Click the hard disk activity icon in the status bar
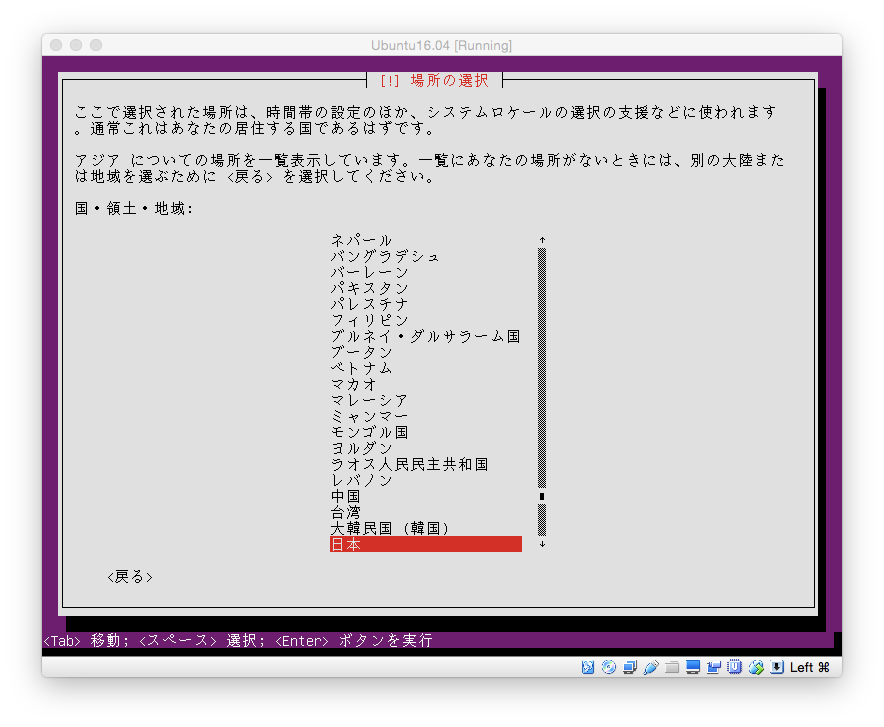This screenshot has height=727, width=884. pyautogui.click(x=588, y=667)
